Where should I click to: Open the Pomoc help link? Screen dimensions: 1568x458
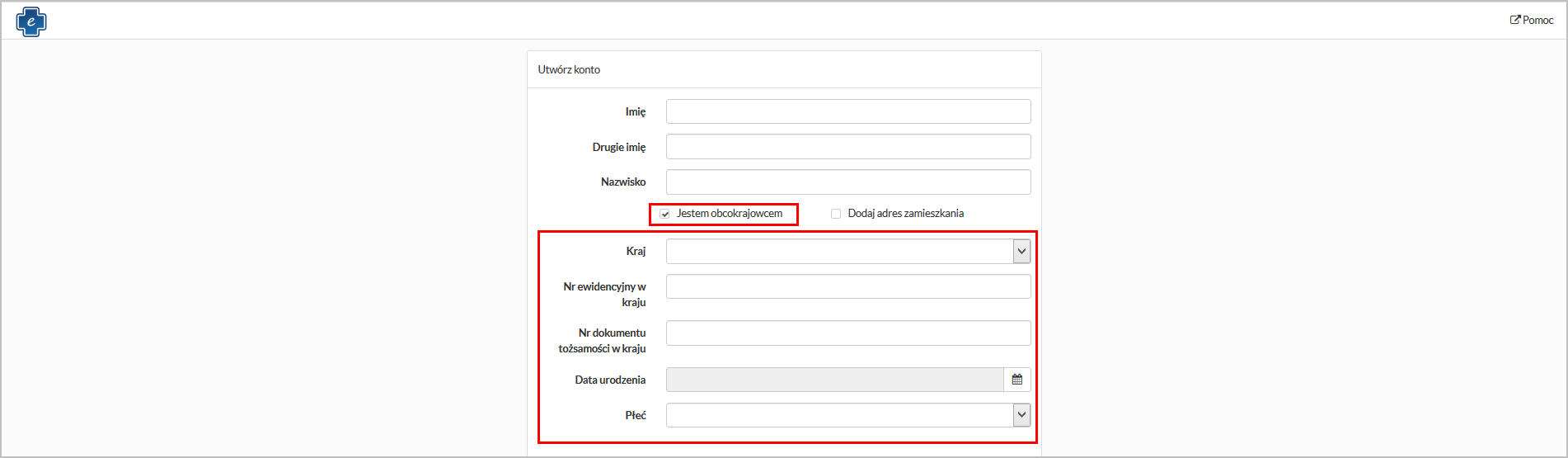coord(1532,20)
